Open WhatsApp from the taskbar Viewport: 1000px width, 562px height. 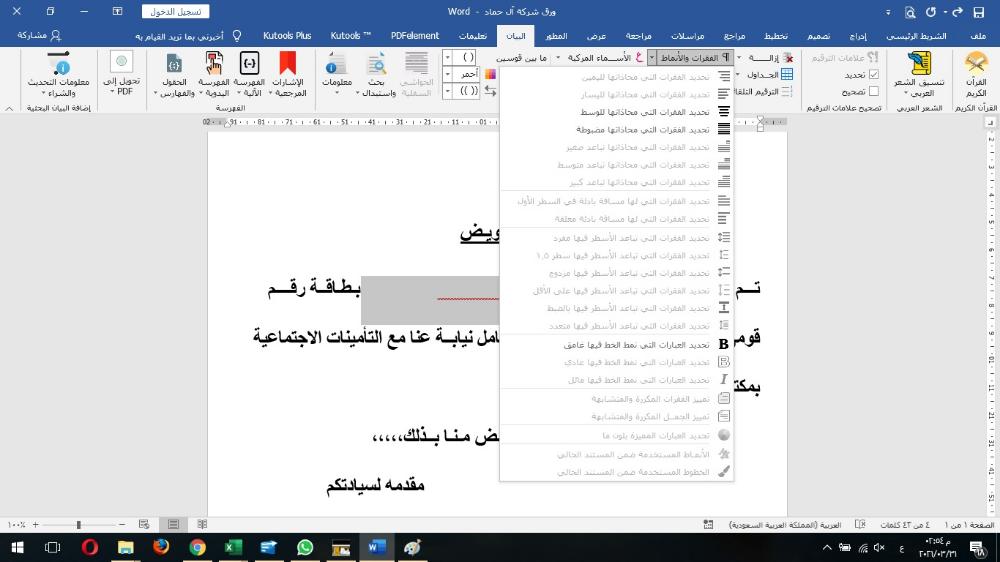[x=305, y=547]
